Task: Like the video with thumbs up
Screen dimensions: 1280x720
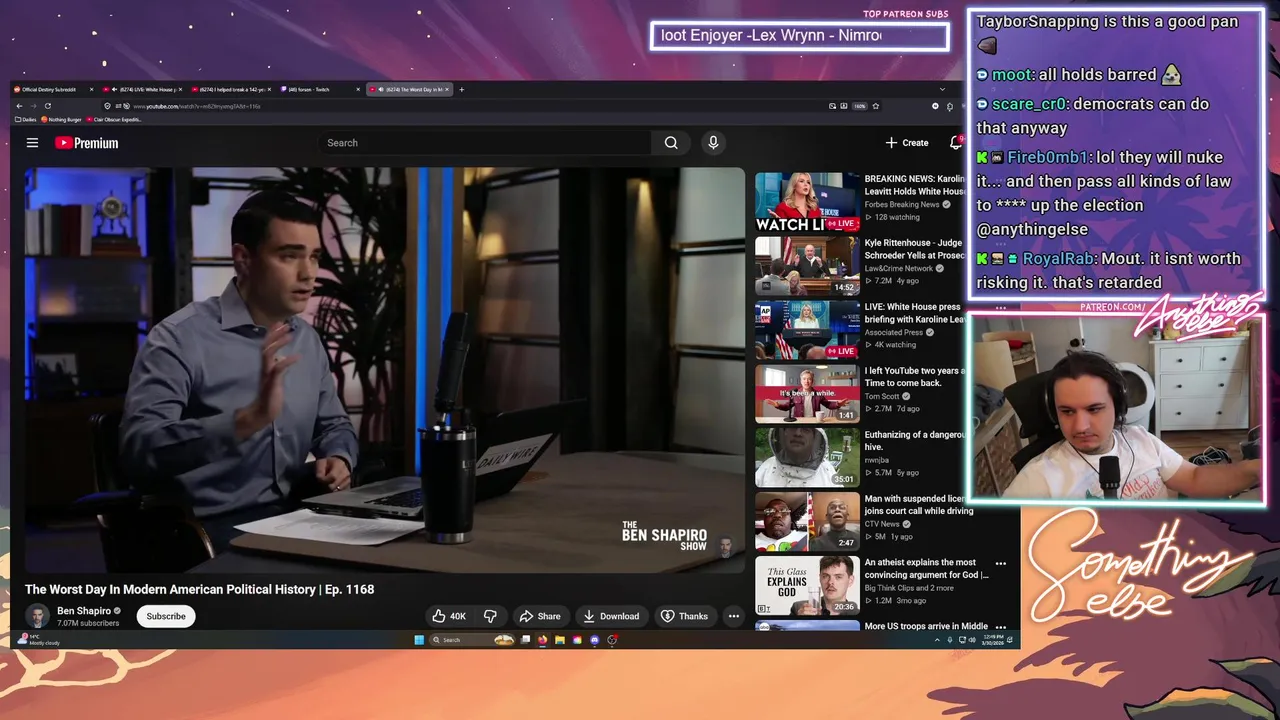Action: pos(448,616)
